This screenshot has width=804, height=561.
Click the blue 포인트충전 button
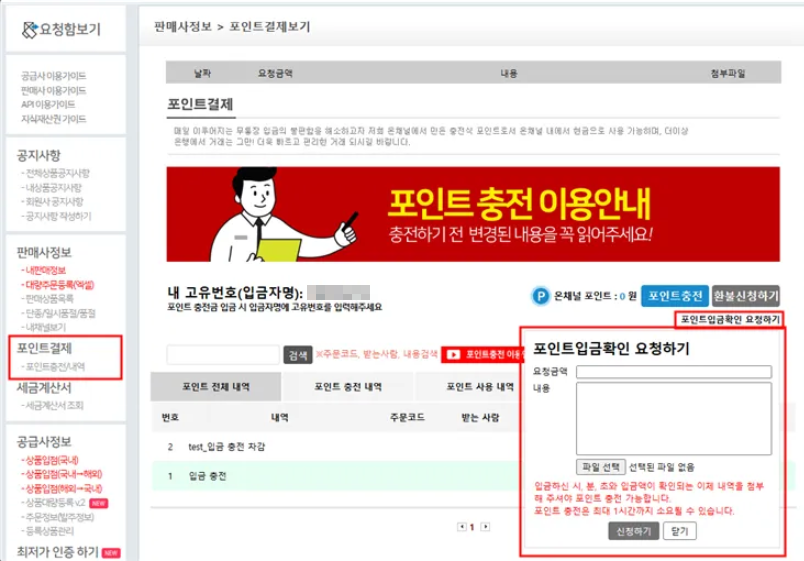pyautogui.click(x=675, y=296)
